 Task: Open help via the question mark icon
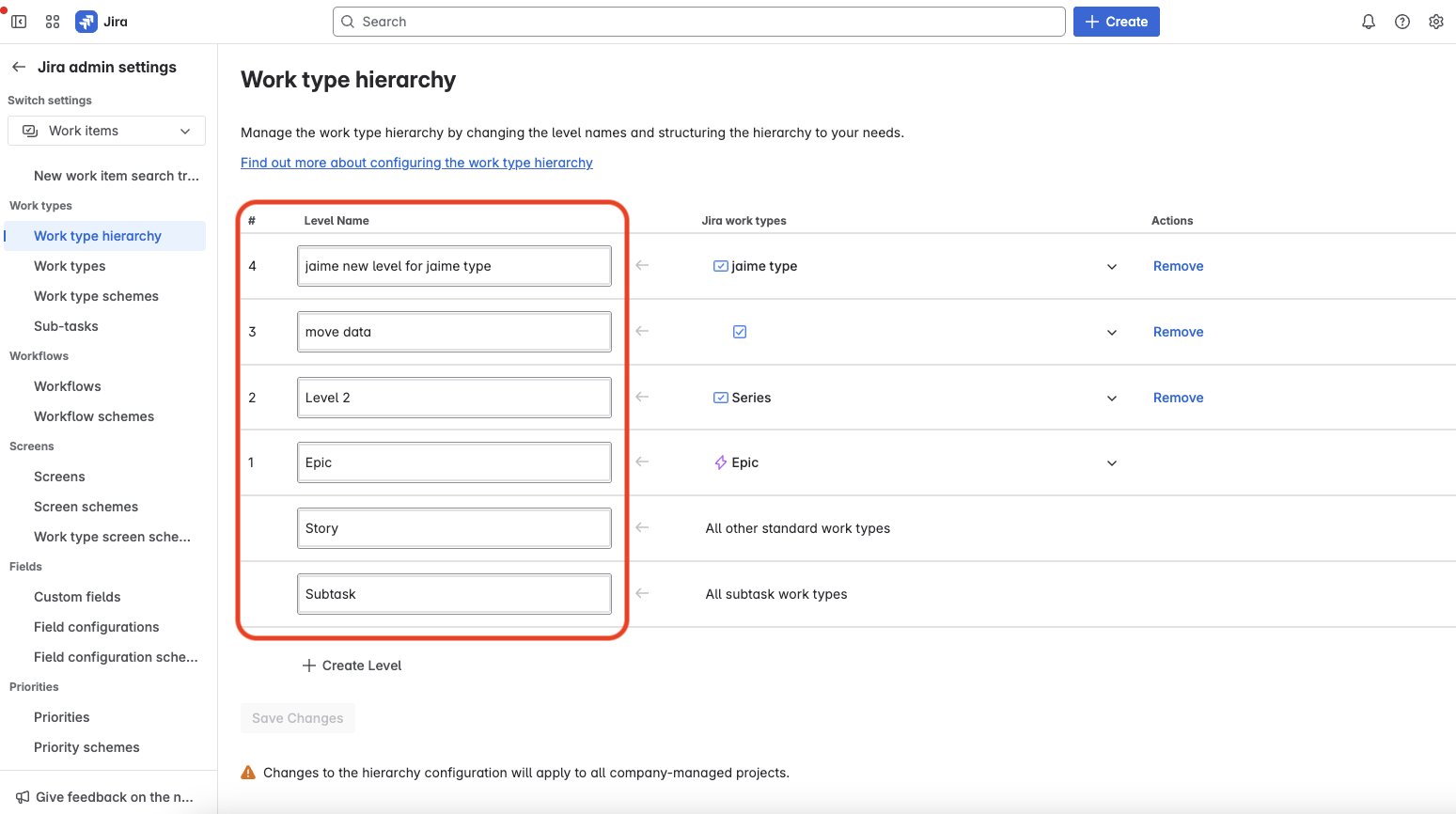(x=1402, y=21)
